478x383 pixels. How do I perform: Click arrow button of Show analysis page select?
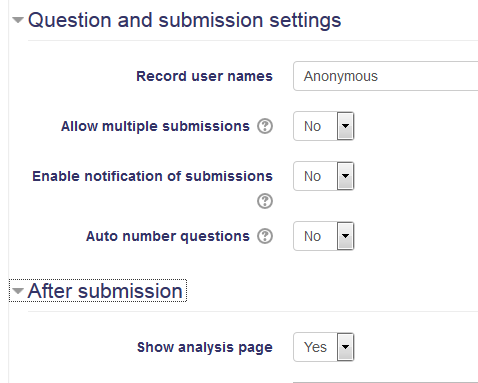[x=345, y=347]
